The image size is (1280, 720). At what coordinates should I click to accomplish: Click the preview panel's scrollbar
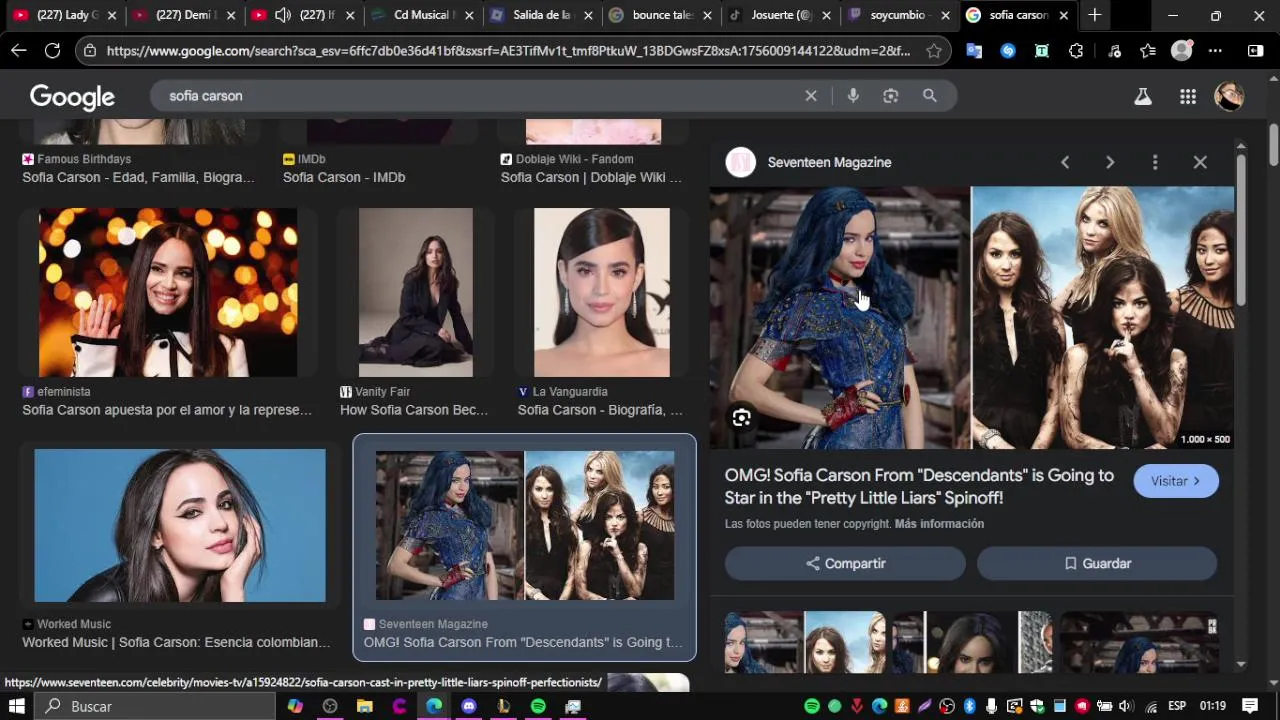point(1240,230)
